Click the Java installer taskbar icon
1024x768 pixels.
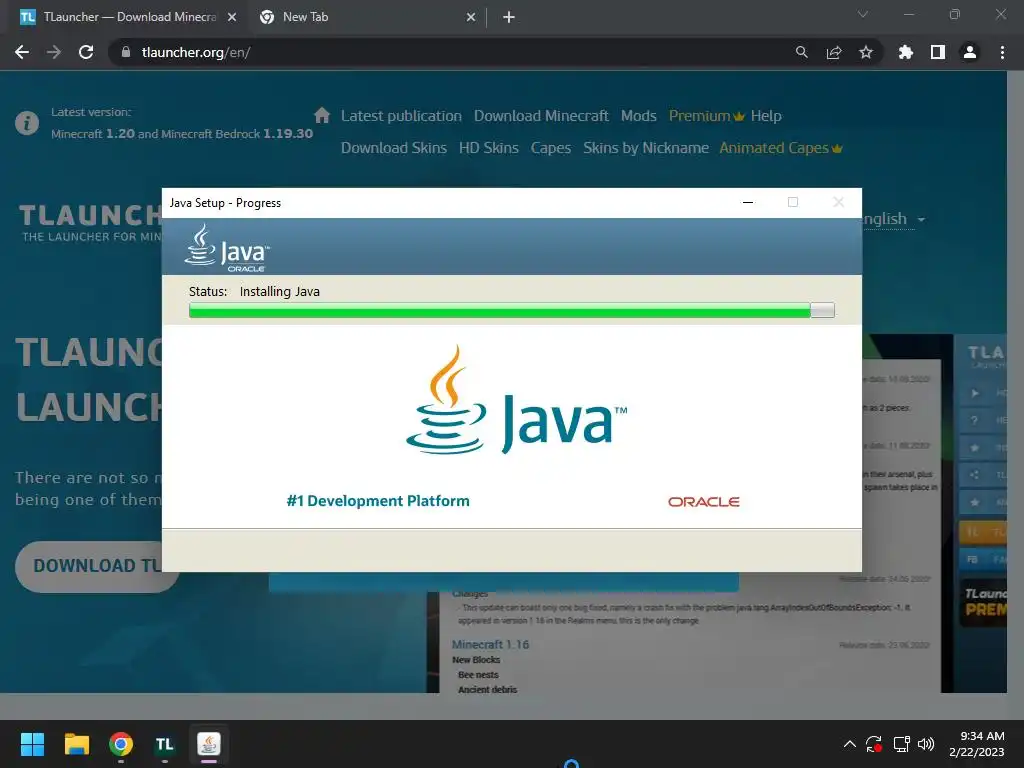coord(209,744)
